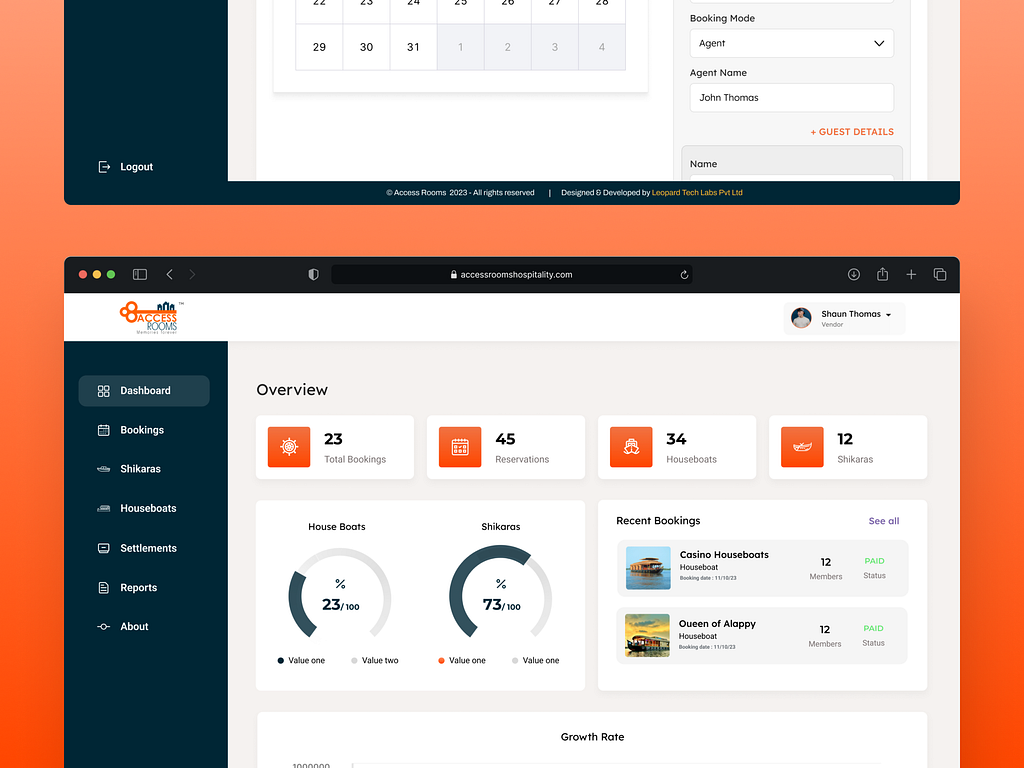Click House Boats 23/100 gauge

point(340,593)
